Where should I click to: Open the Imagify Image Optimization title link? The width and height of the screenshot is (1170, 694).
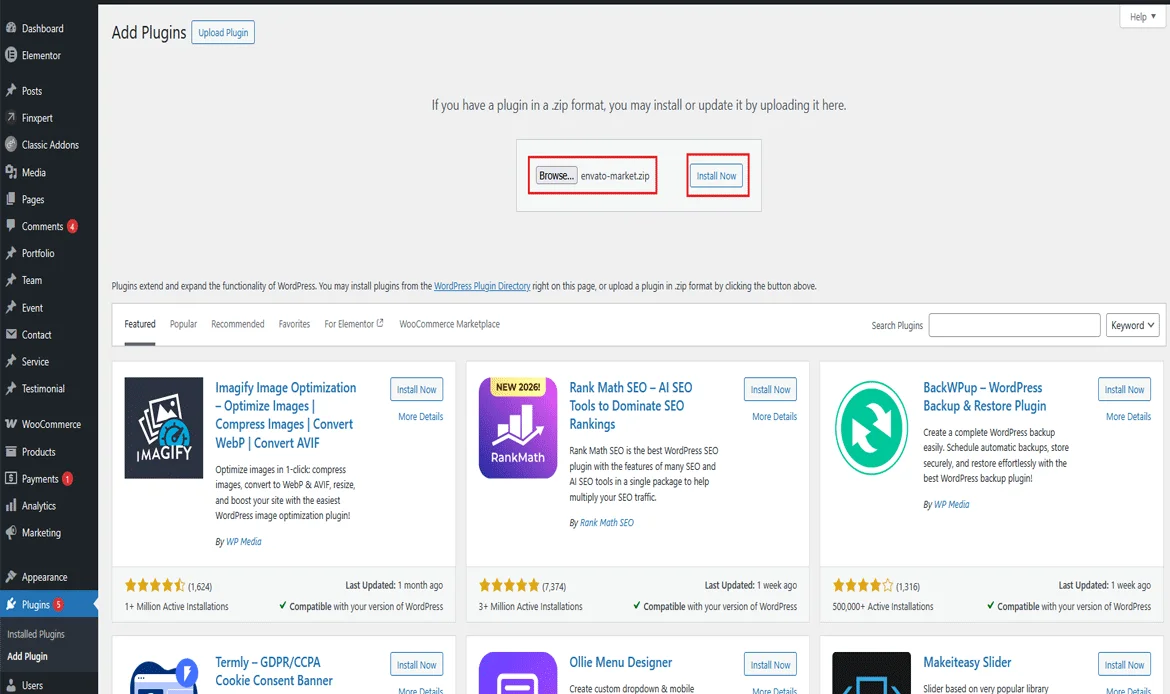pos(286,415)
